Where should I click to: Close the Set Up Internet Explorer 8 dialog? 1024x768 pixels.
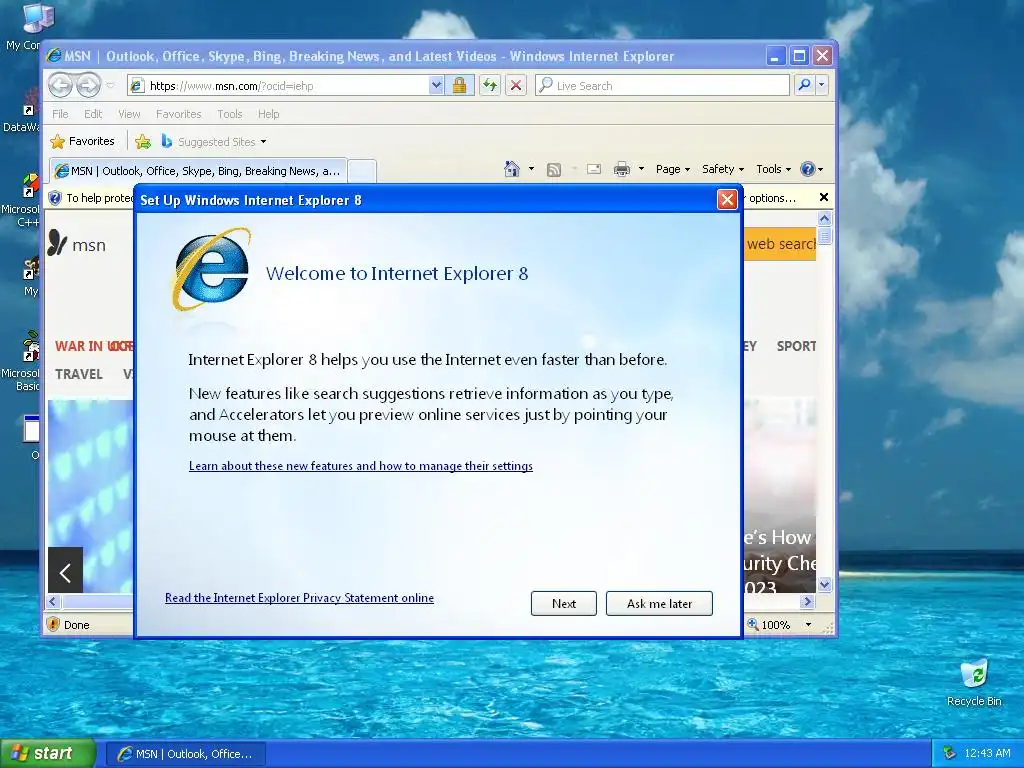[x=727, y=199]
